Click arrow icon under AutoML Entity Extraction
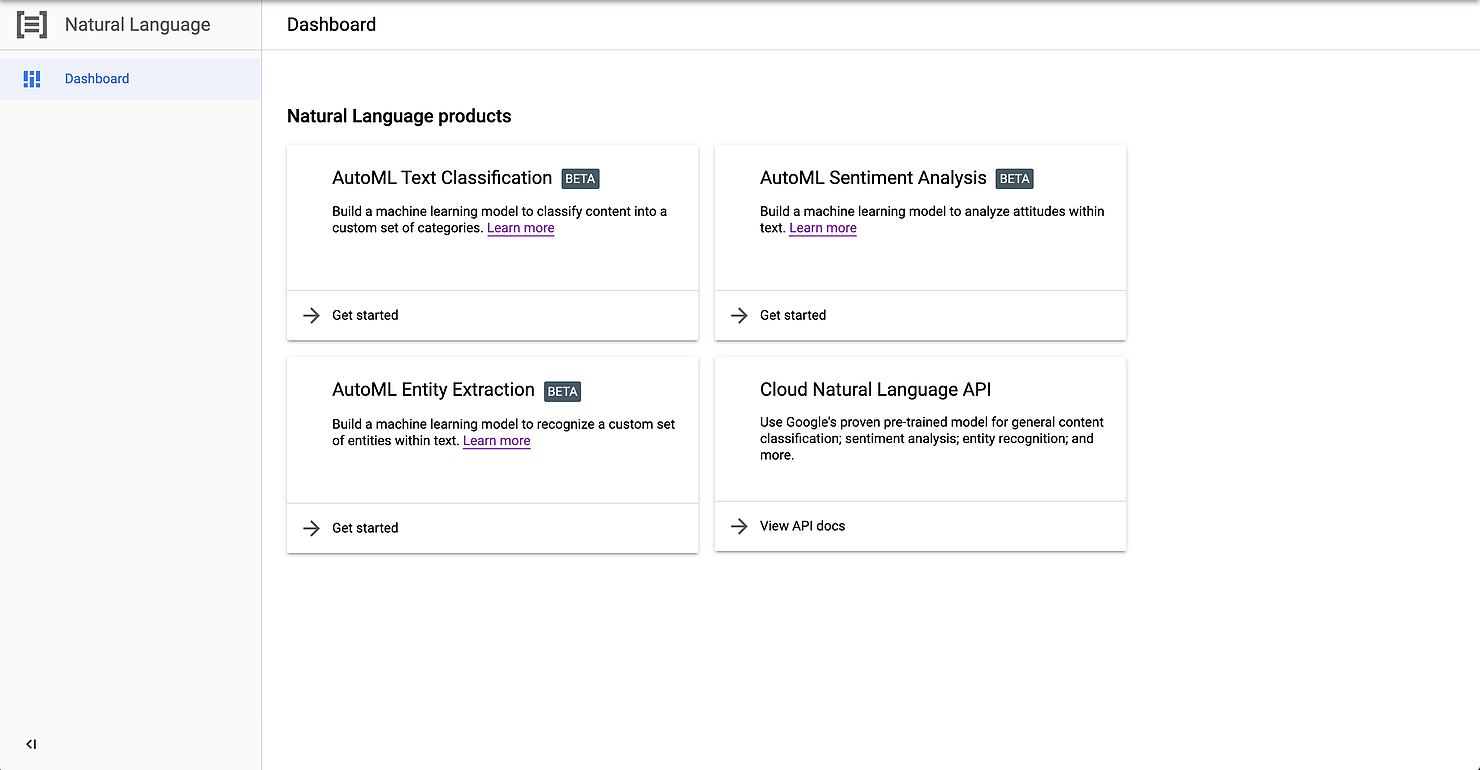 pyautogui.click(x=312, y=528)
